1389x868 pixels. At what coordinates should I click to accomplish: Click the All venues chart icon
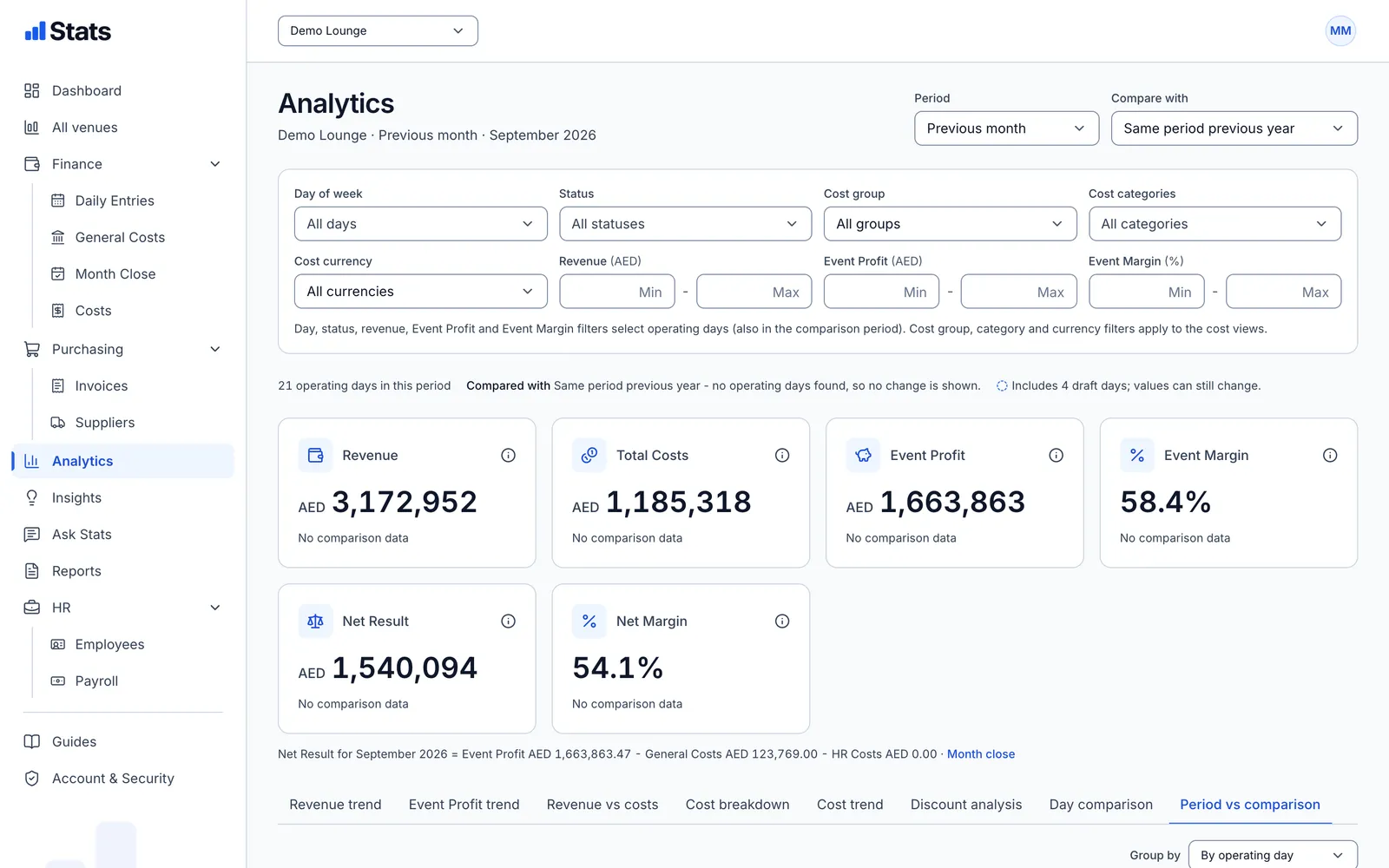[x=32, y=128]
